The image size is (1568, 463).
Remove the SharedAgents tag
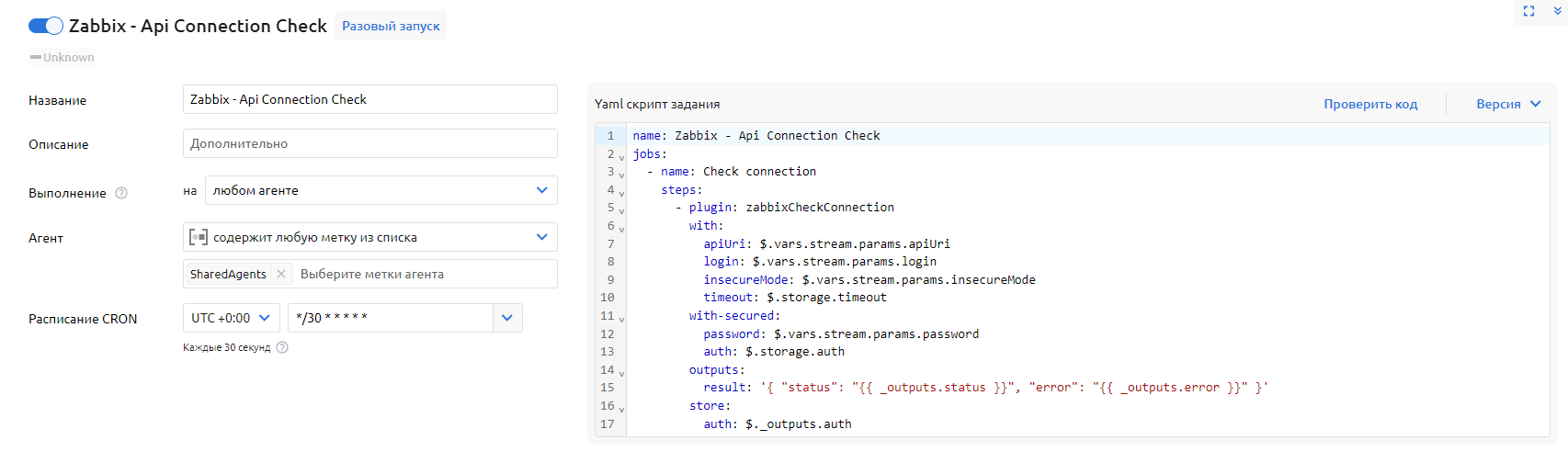(281, 274)
